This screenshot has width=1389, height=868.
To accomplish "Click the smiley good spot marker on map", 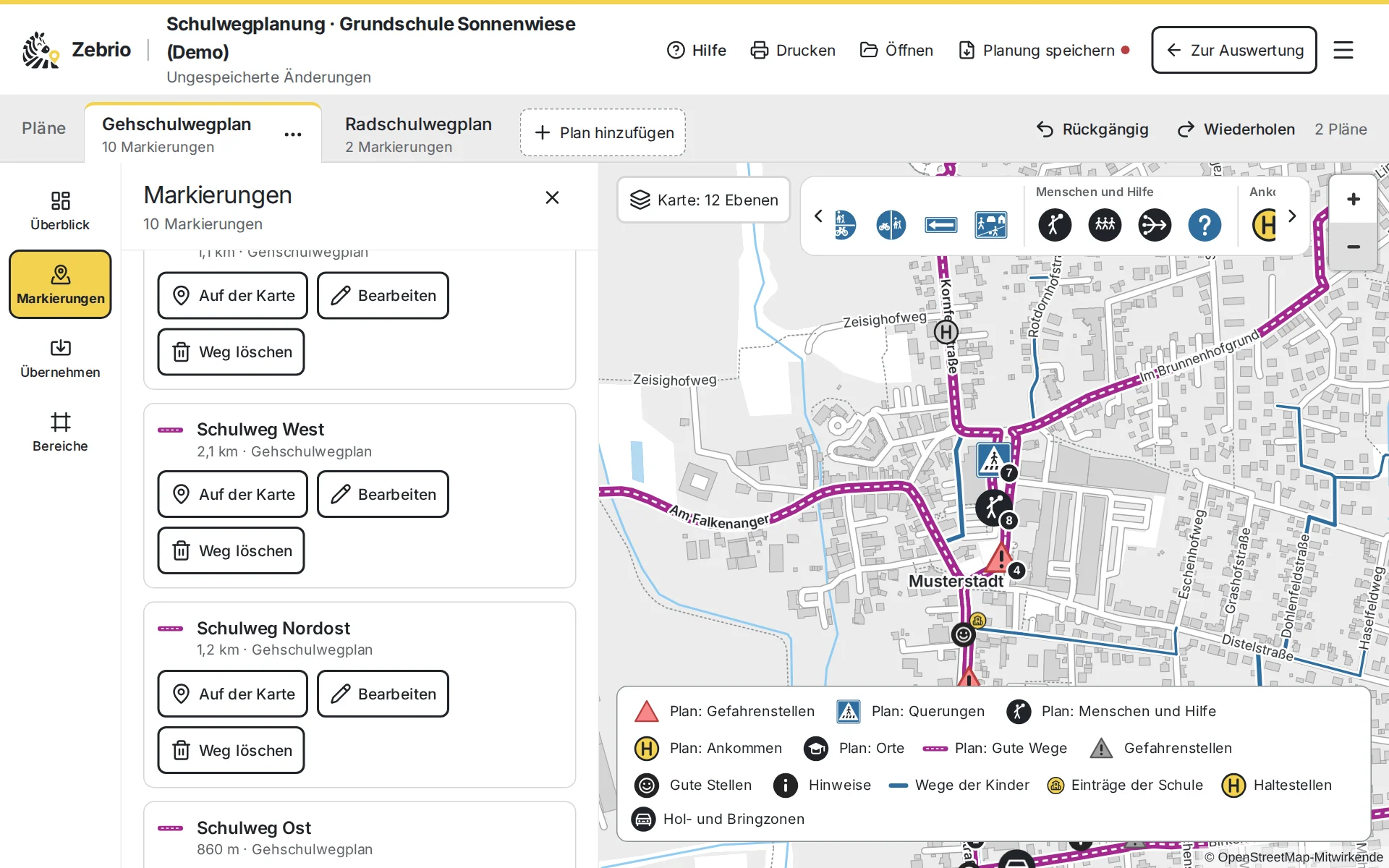I will coord(964,635).
